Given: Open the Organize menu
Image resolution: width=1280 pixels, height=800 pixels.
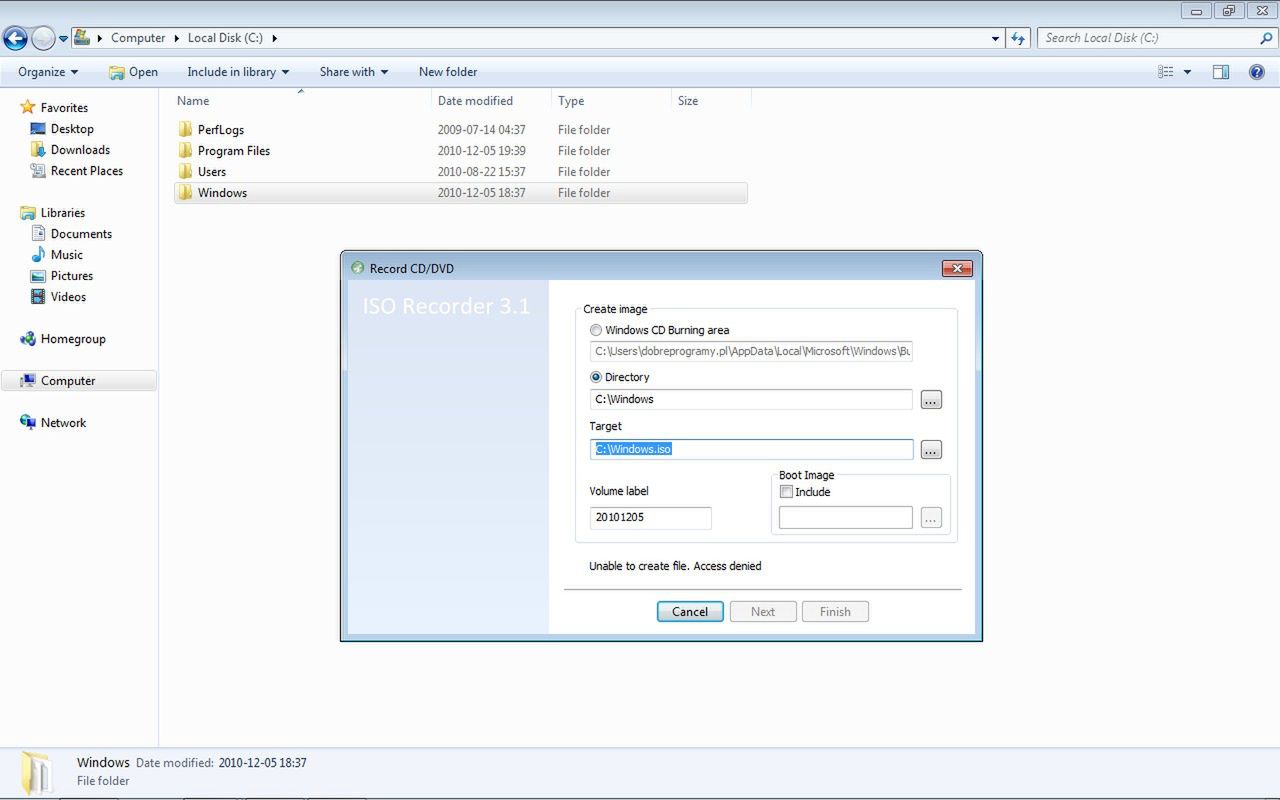Looking at the screenshot, I should pos(48,72).
